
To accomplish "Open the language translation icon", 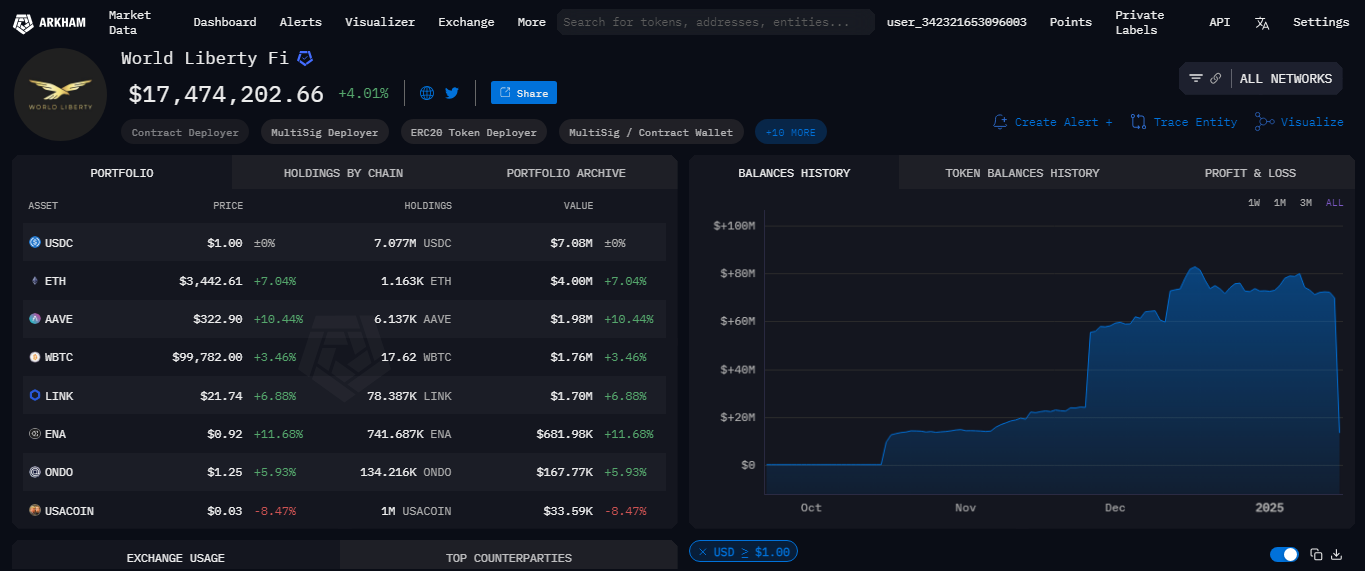I will (x=1262, y=22).
